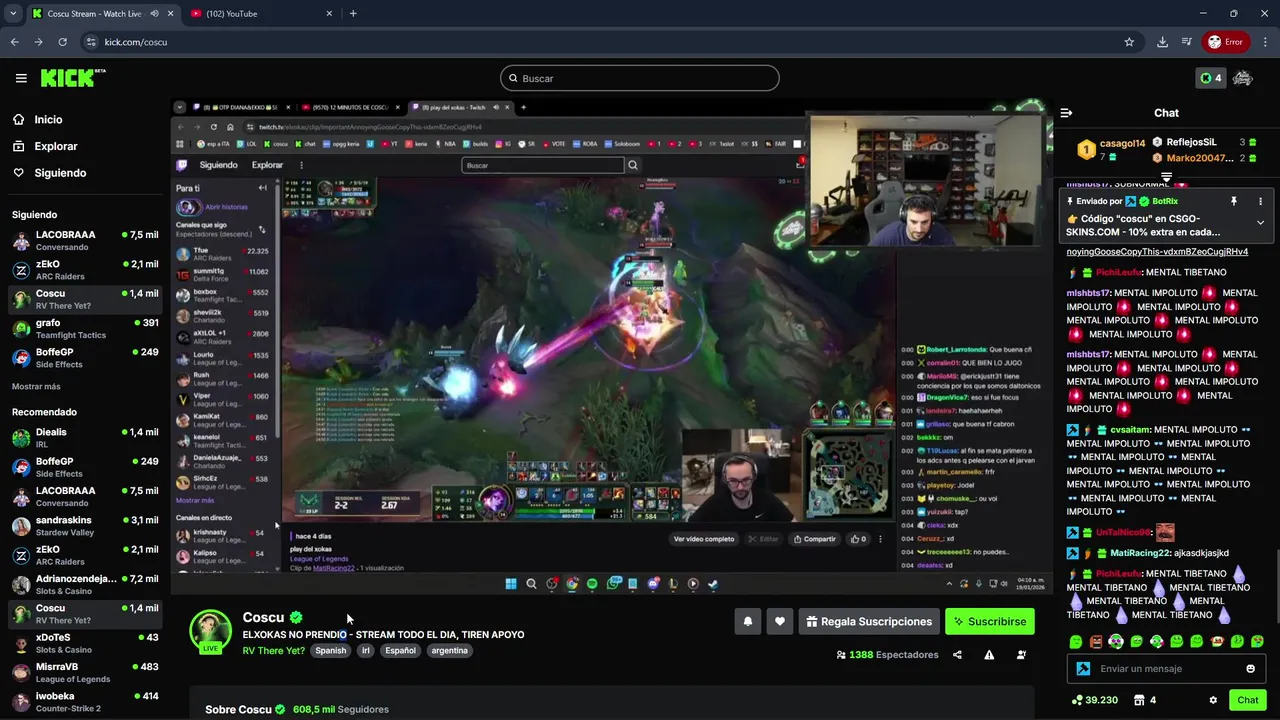Click the 1388 Espectadores viewer count
1280x720 pixels.
coord(887,655)
